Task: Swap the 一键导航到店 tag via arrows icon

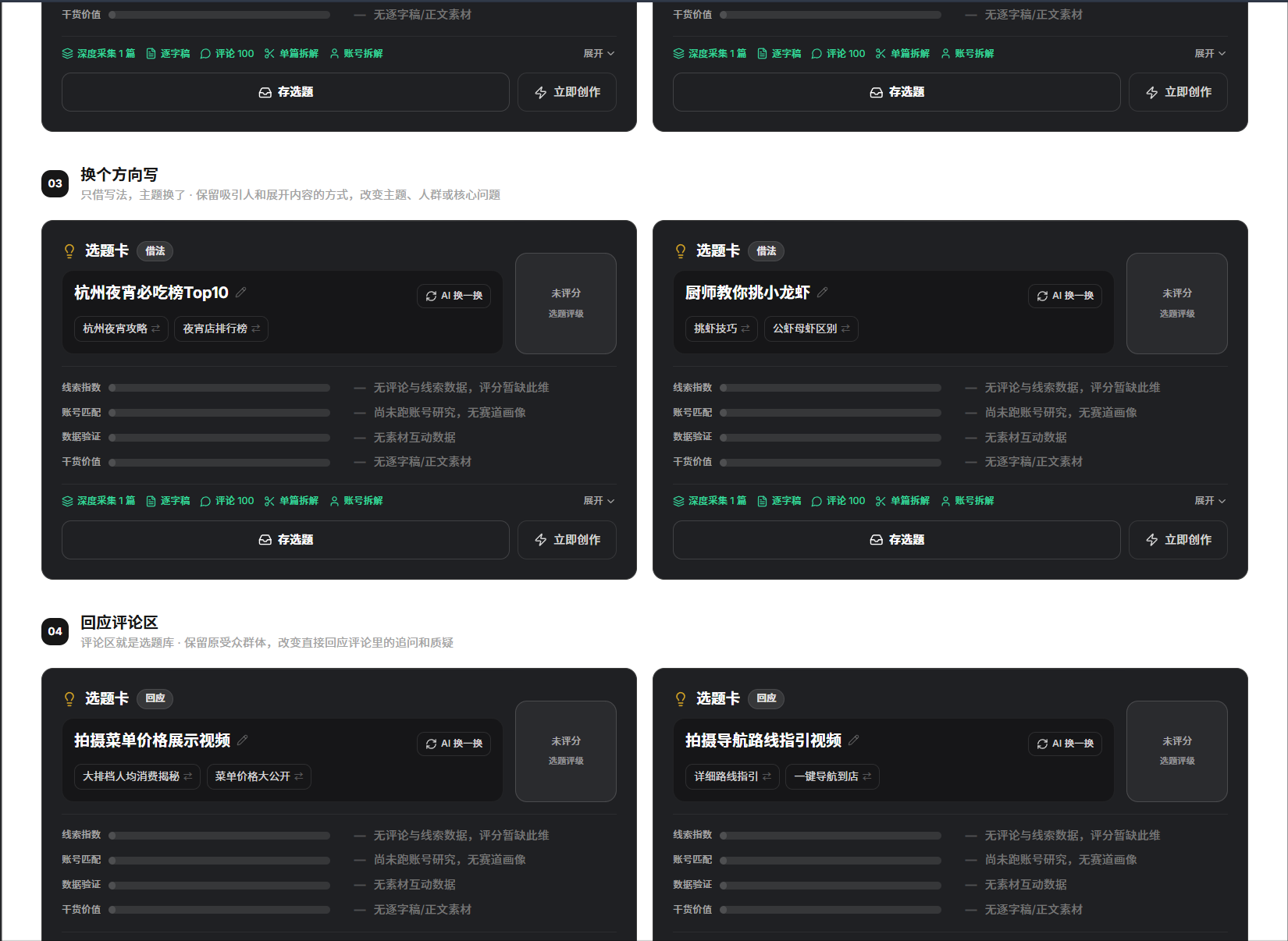Action: [x=867, y=776]
